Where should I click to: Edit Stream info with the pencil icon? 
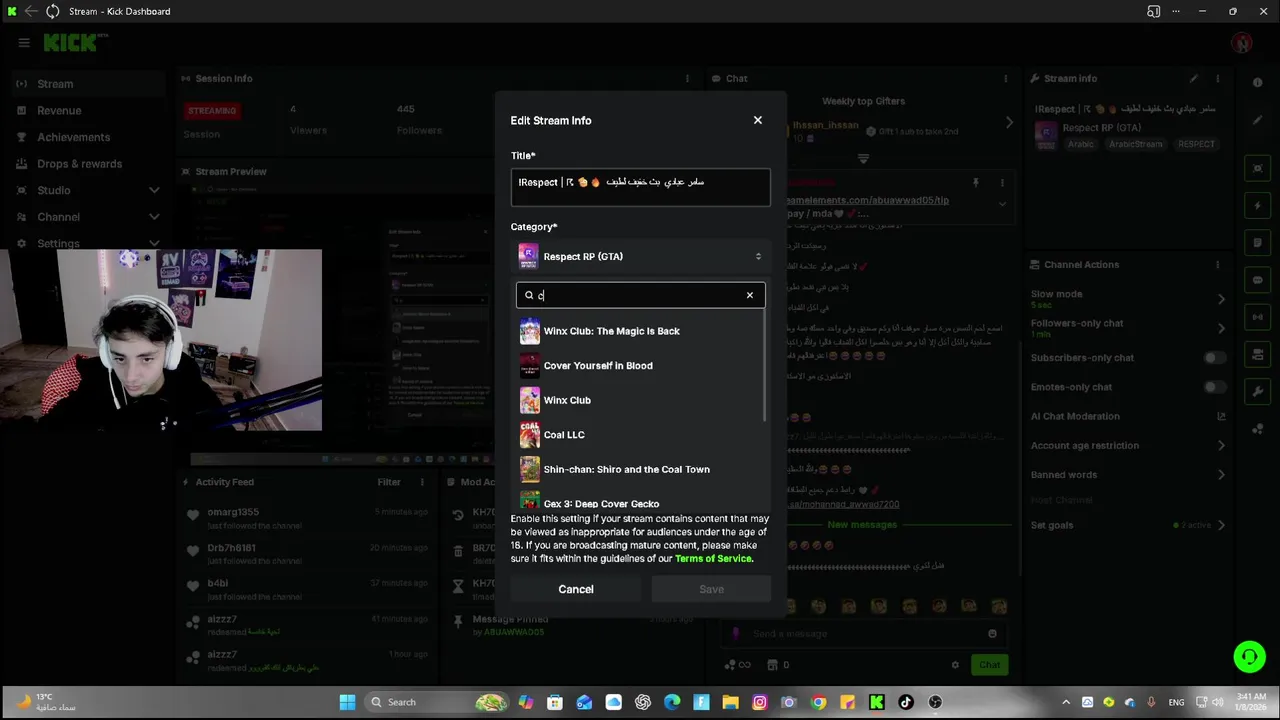click(1193, 78)
